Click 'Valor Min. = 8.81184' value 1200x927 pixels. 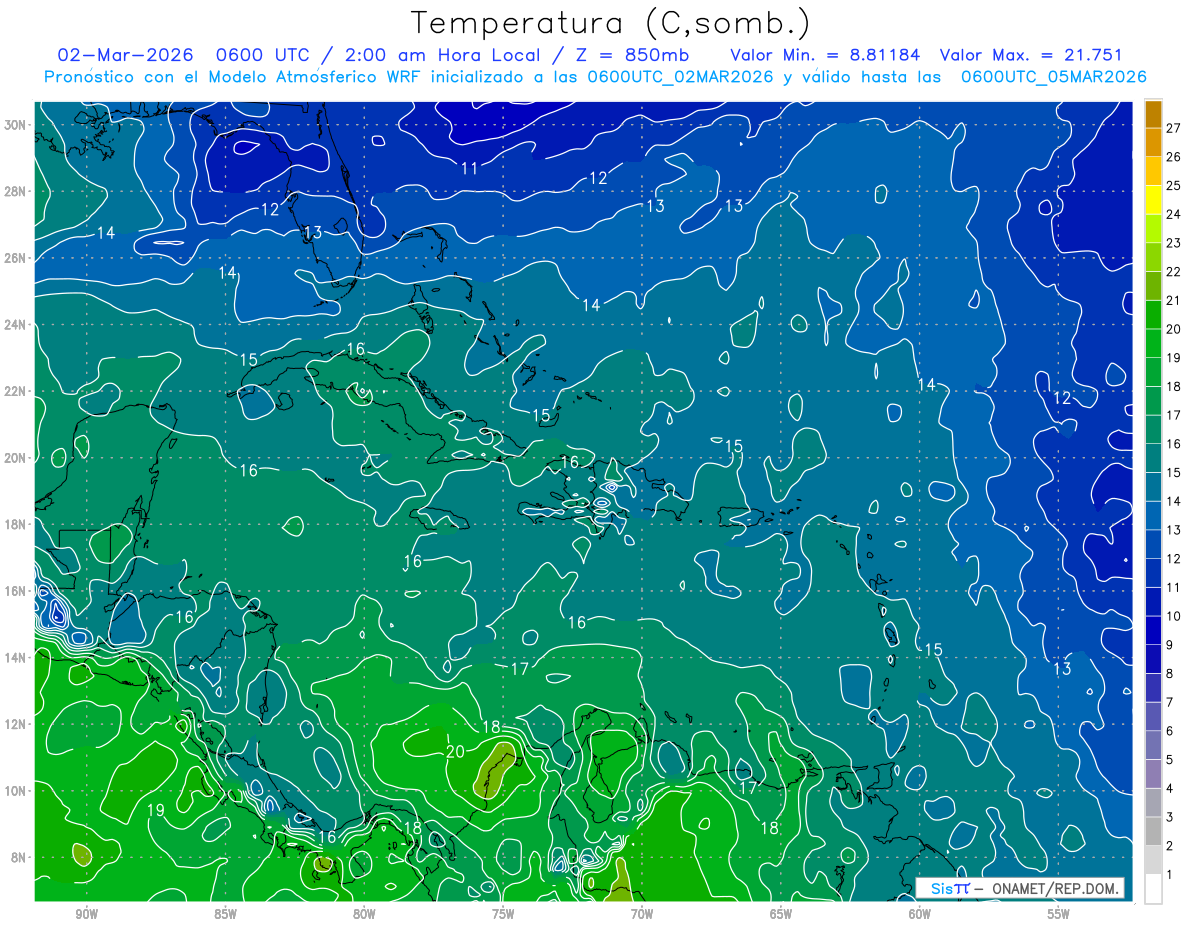(826, 55)
